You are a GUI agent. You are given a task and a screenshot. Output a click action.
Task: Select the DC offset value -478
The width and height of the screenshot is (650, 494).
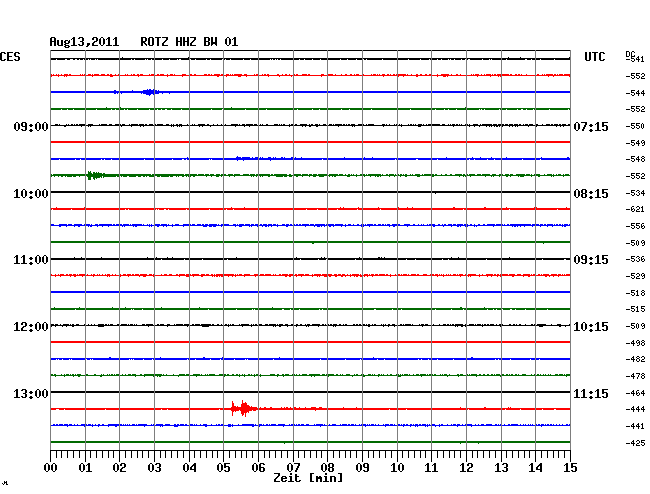click(635, 376)
